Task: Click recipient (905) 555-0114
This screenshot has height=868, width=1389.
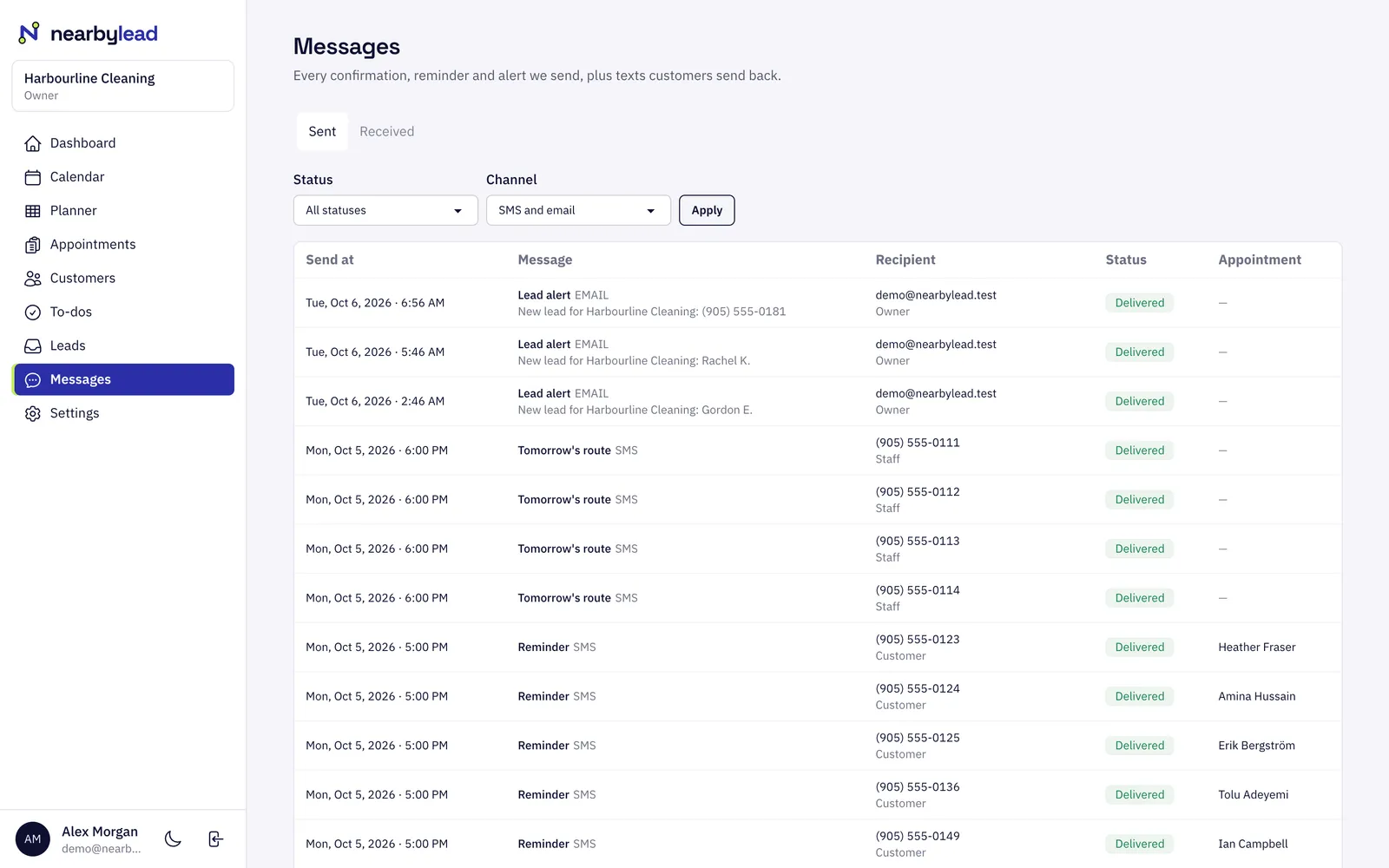Action: (918, 590)
